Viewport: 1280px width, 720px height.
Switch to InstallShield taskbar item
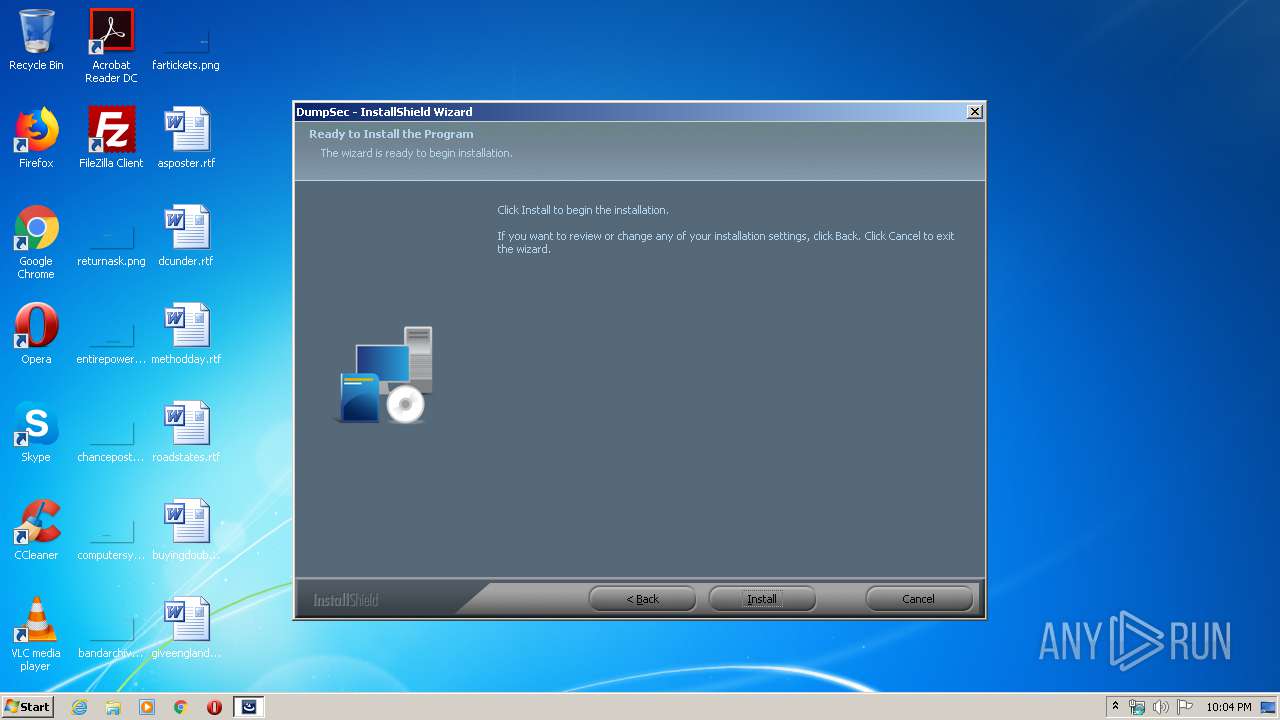coord(249,707)
